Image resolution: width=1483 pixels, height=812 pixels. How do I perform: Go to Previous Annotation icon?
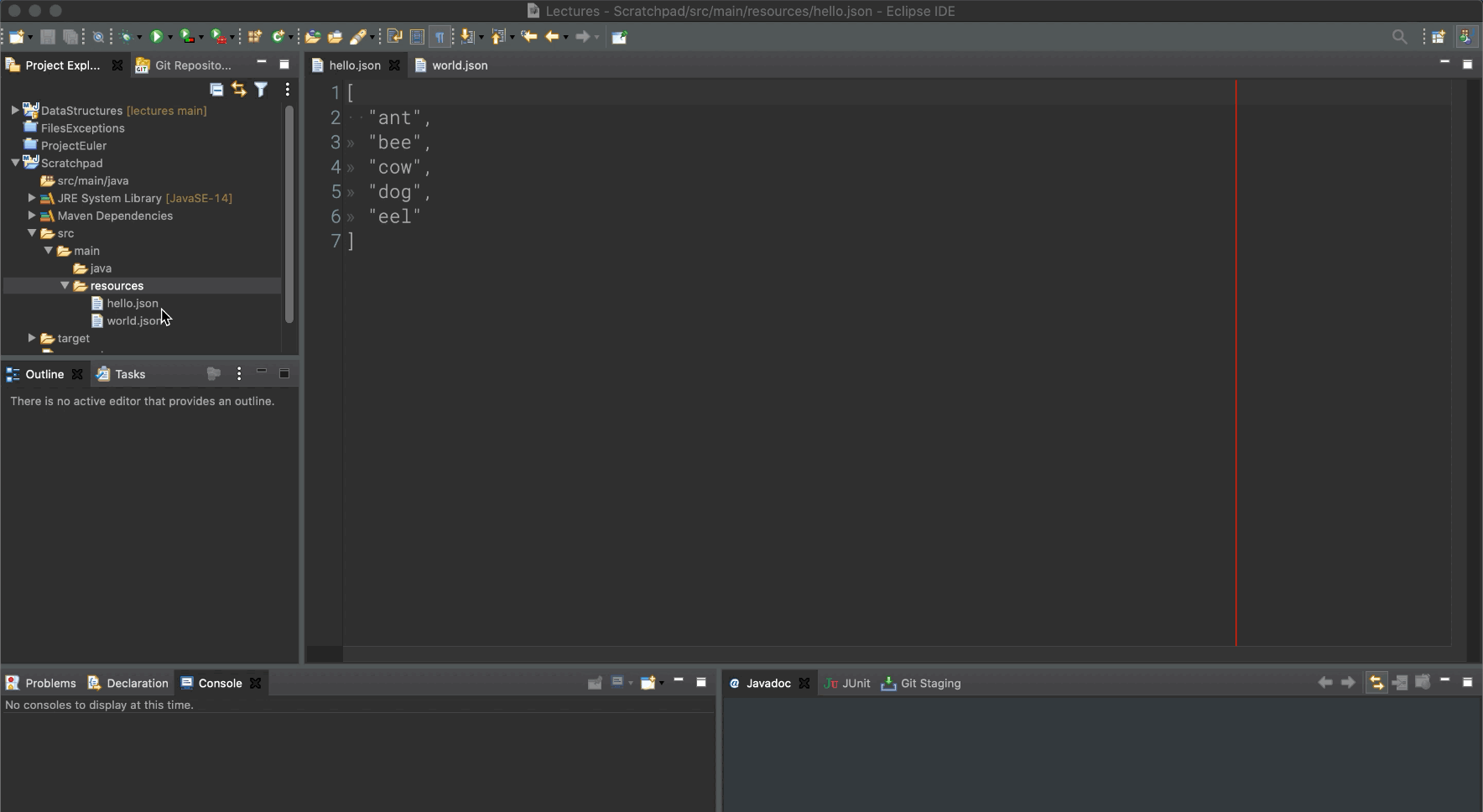[x=499, y=37]
